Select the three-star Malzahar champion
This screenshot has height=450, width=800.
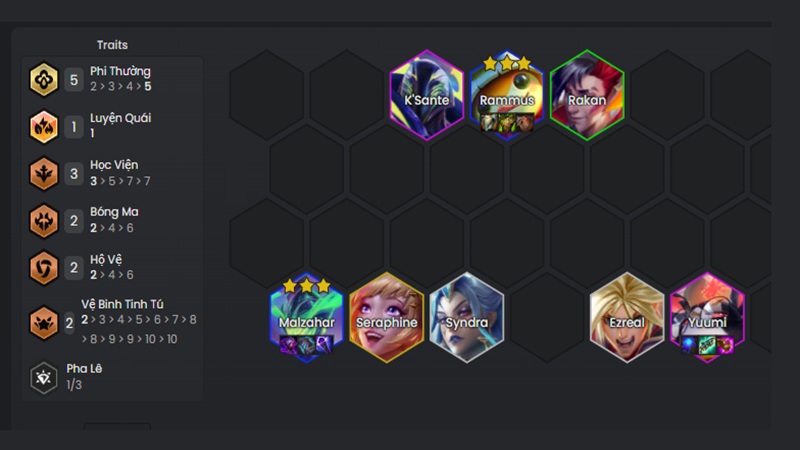coord(307,317)
